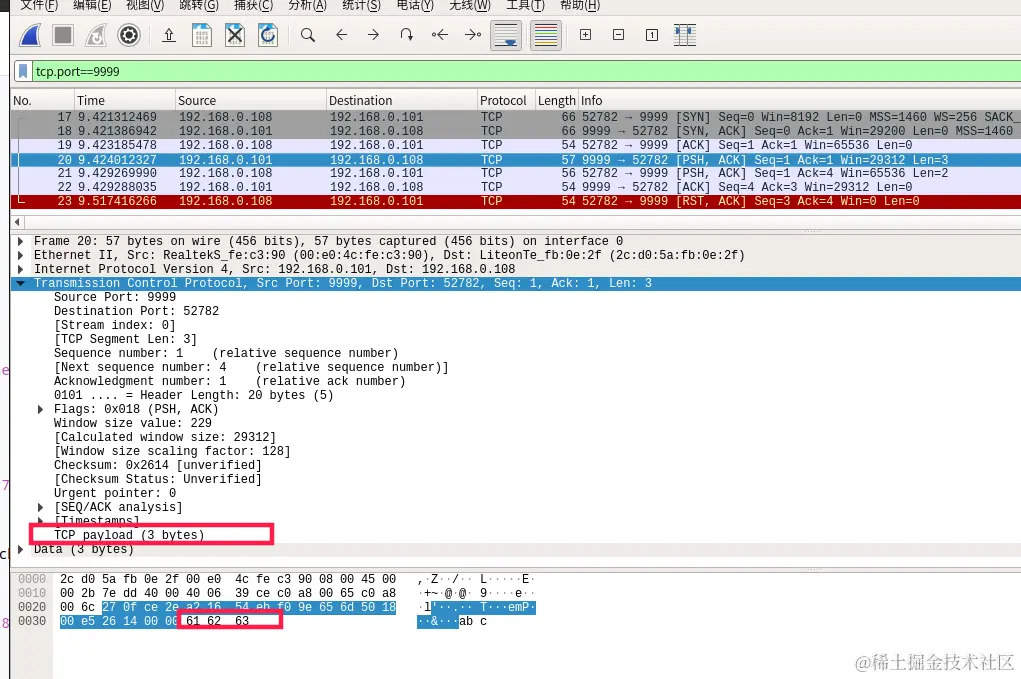Sort by the Destination column header
Viewport: 1021px width, 679px height.
[x=401, y=100]
